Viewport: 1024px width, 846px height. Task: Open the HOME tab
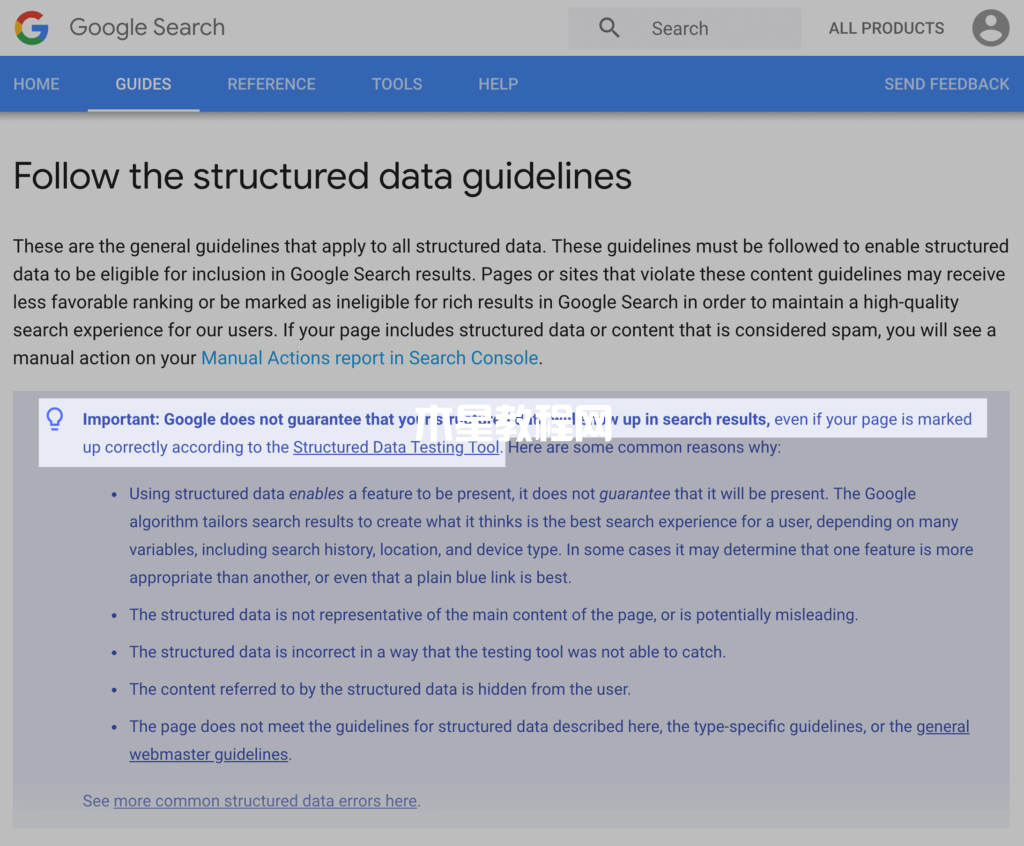coord(37,84)
